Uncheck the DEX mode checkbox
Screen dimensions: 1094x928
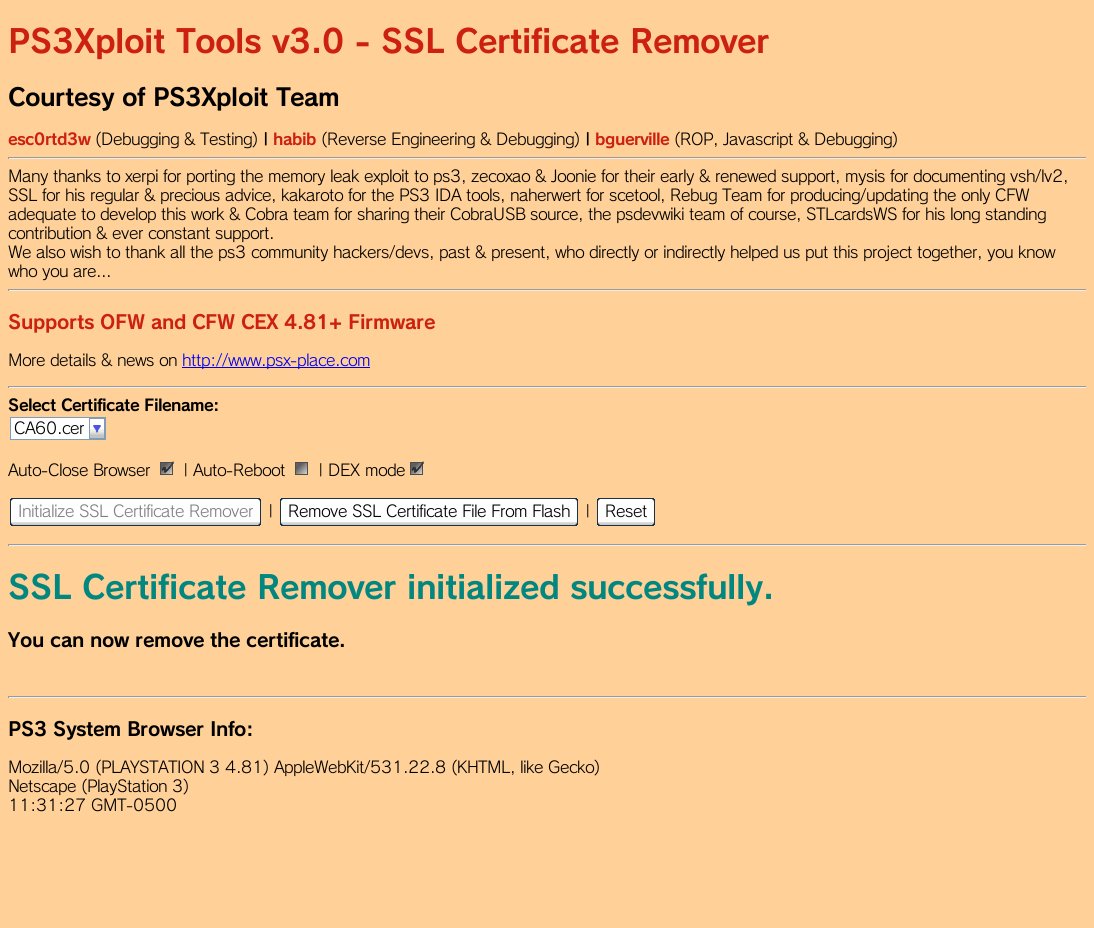coord(417,469)
